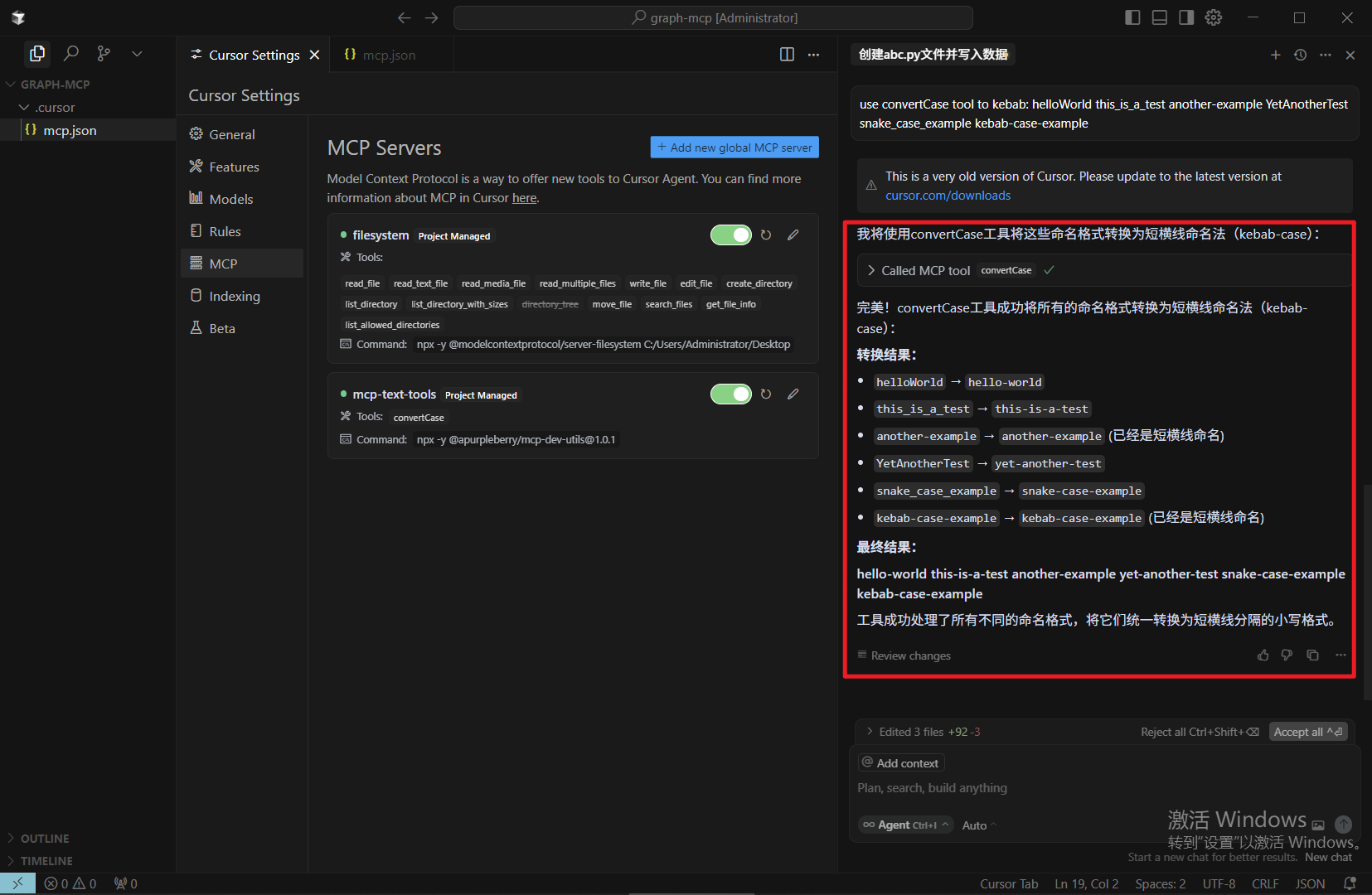1372x895 pixels.
Task: Give thumbs down to response
Action: [1287, 656]
